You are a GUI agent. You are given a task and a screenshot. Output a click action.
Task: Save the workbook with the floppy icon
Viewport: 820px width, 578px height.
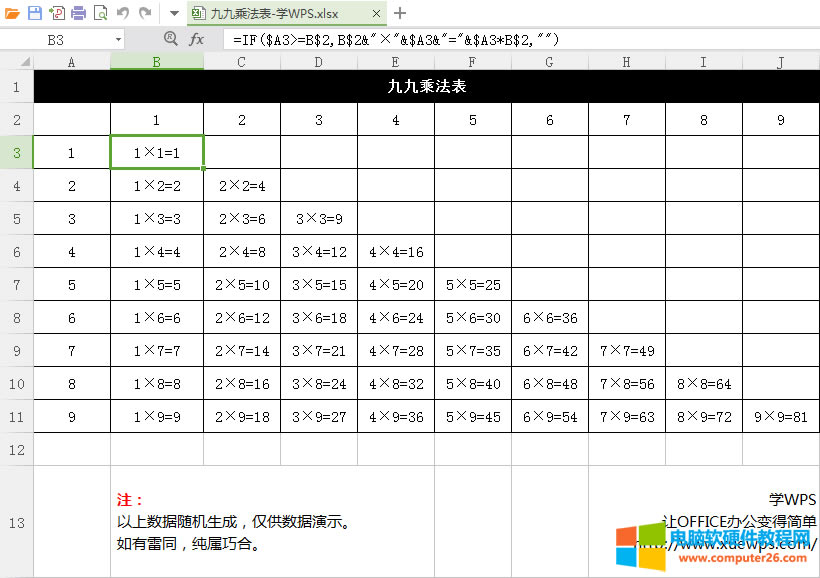[x=35, y=13]
